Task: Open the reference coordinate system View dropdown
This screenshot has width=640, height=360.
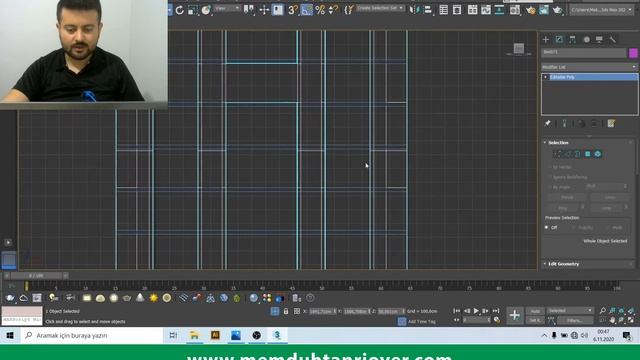Action: (x=227, y=8)
